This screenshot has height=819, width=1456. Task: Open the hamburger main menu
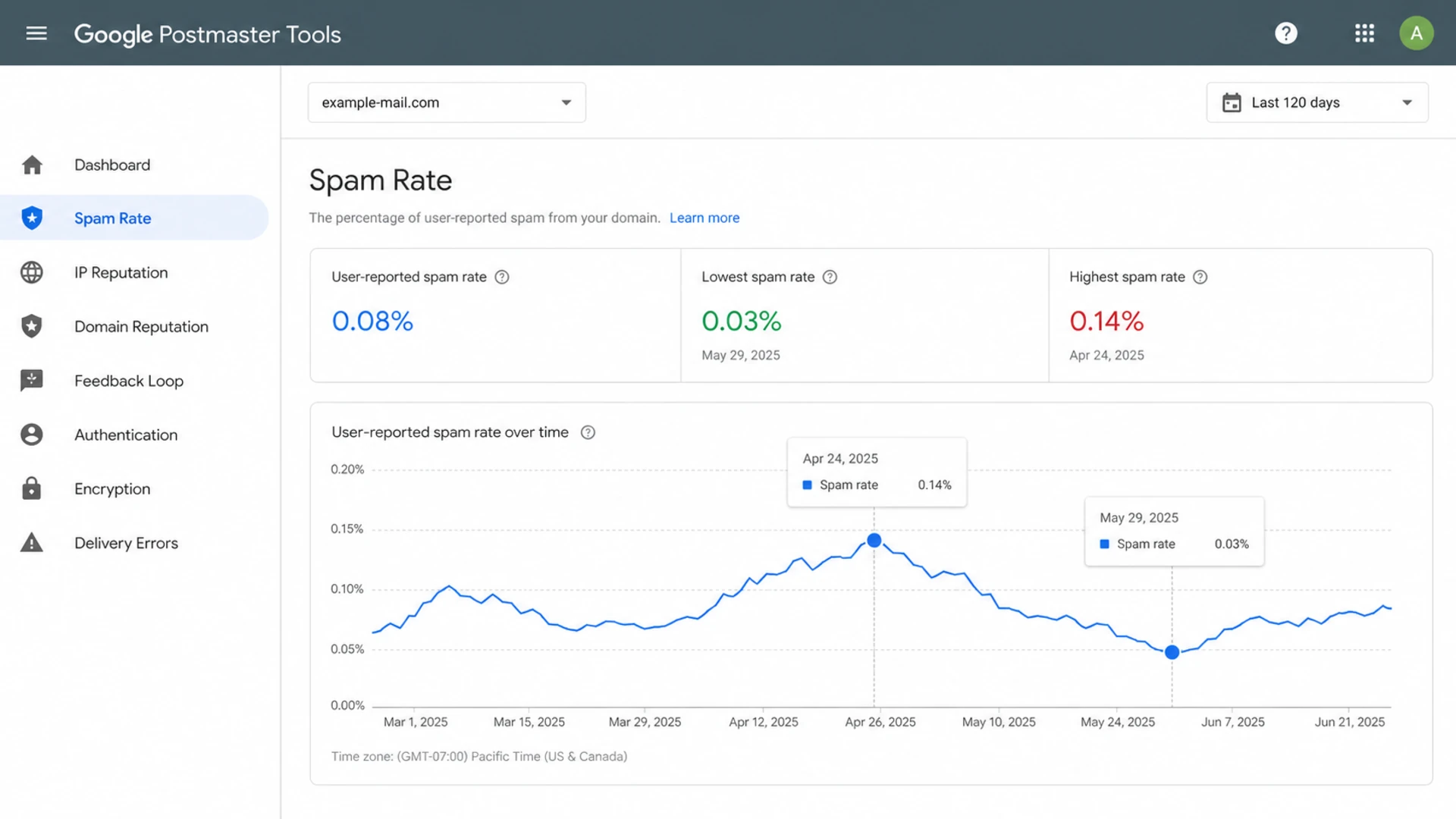(x=36, y=33)
